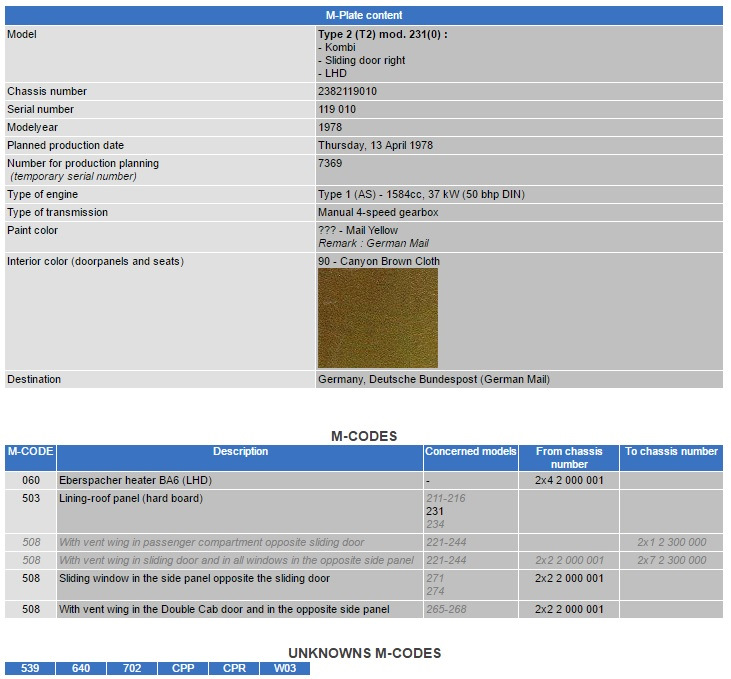The height and width of the screenshot is (679, 731).
Task: Click concerned models 265-268
Action: pyautogui.click(x=446, y=610)
